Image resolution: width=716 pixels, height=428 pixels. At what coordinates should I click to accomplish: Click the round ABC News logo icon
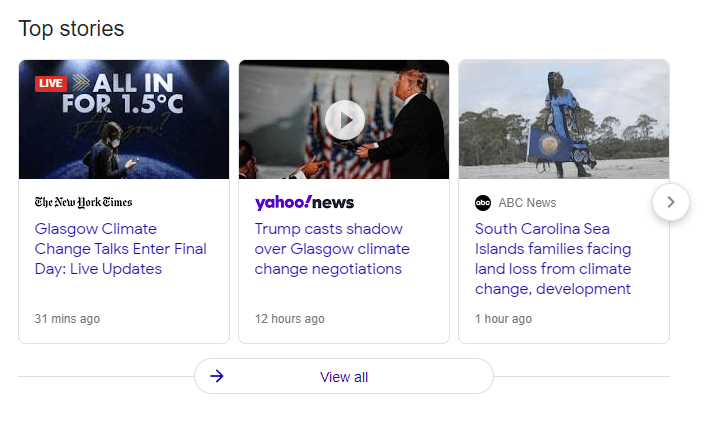tap(483, 203)
